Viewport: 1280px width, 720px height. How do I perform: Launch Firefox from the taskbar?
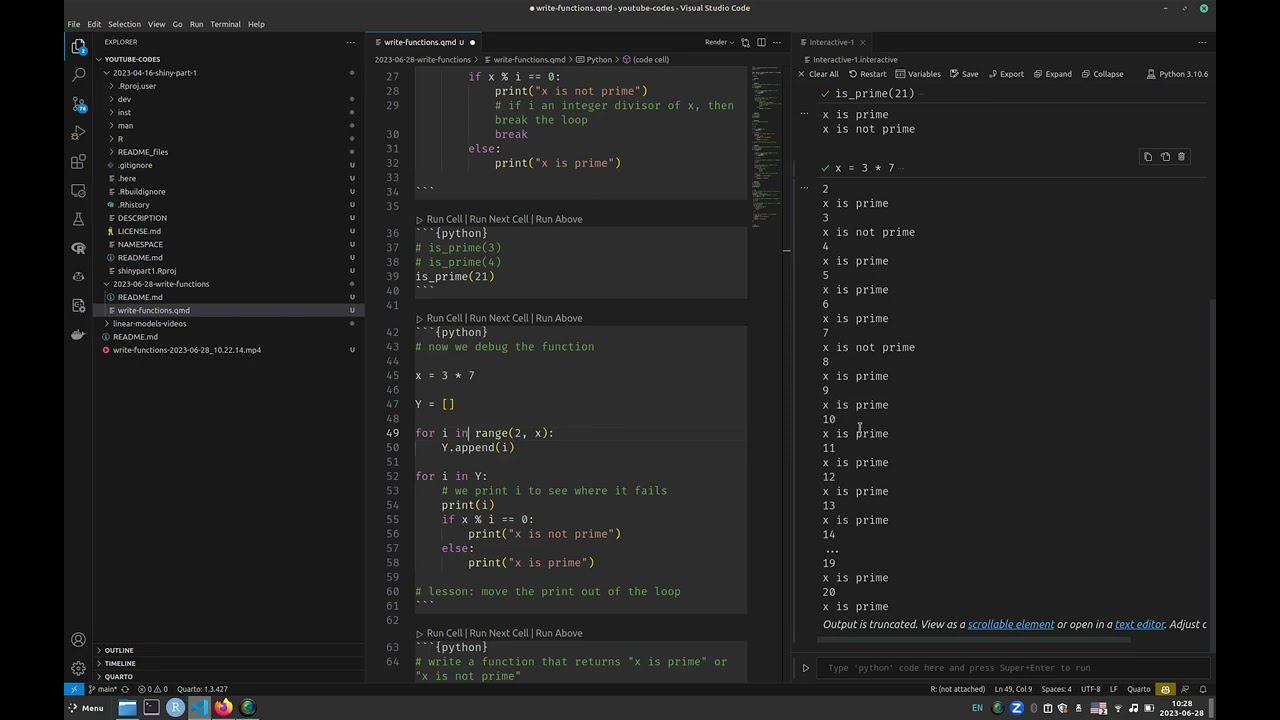(x=223, y=708)
